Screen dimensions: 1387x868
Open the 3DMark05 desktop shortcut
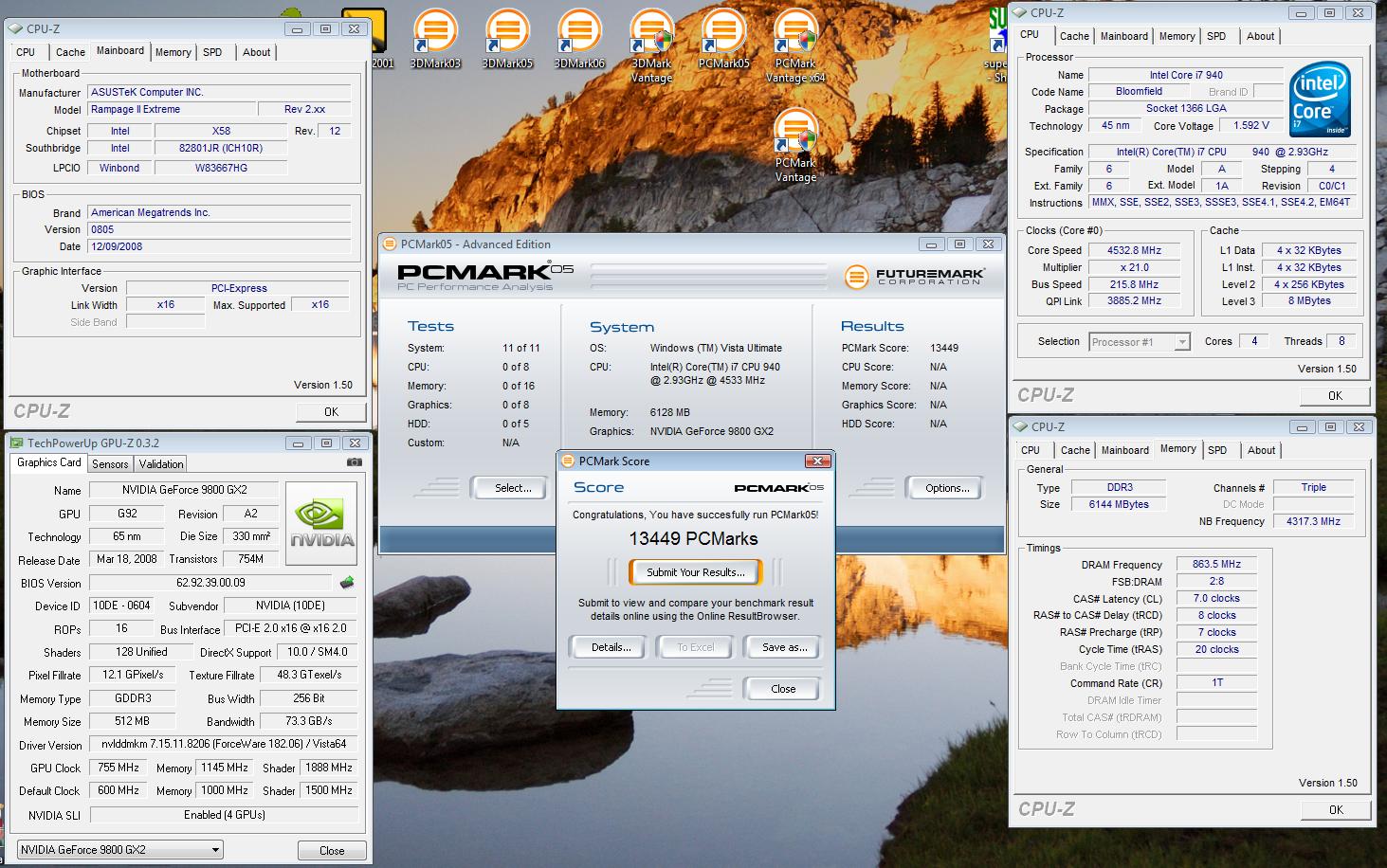click(x=507, y=39)
